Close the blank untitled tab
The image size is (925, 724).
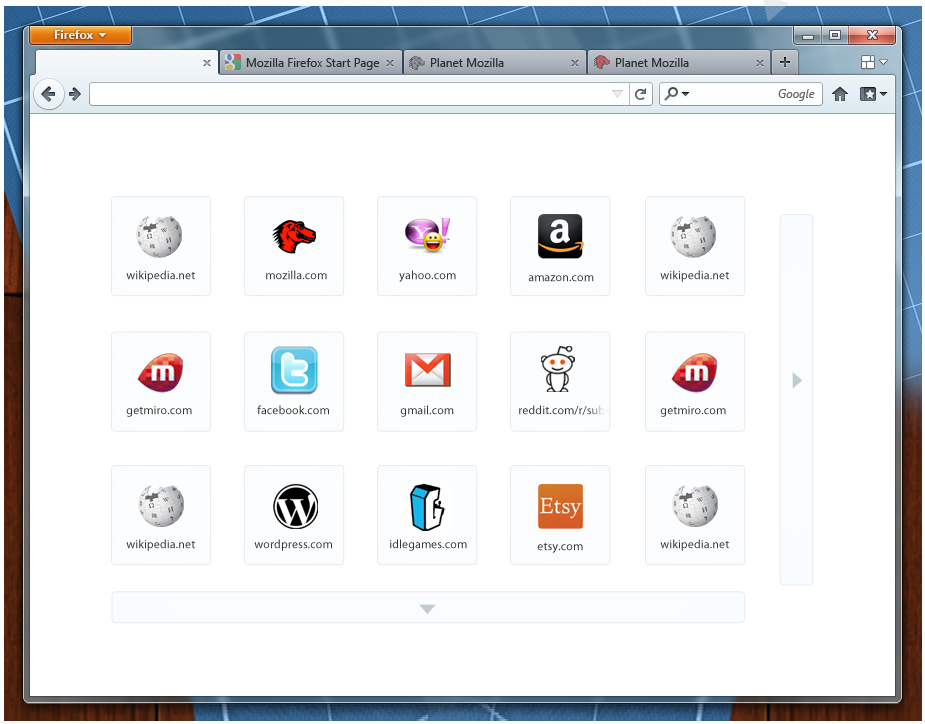click(206, 63)
